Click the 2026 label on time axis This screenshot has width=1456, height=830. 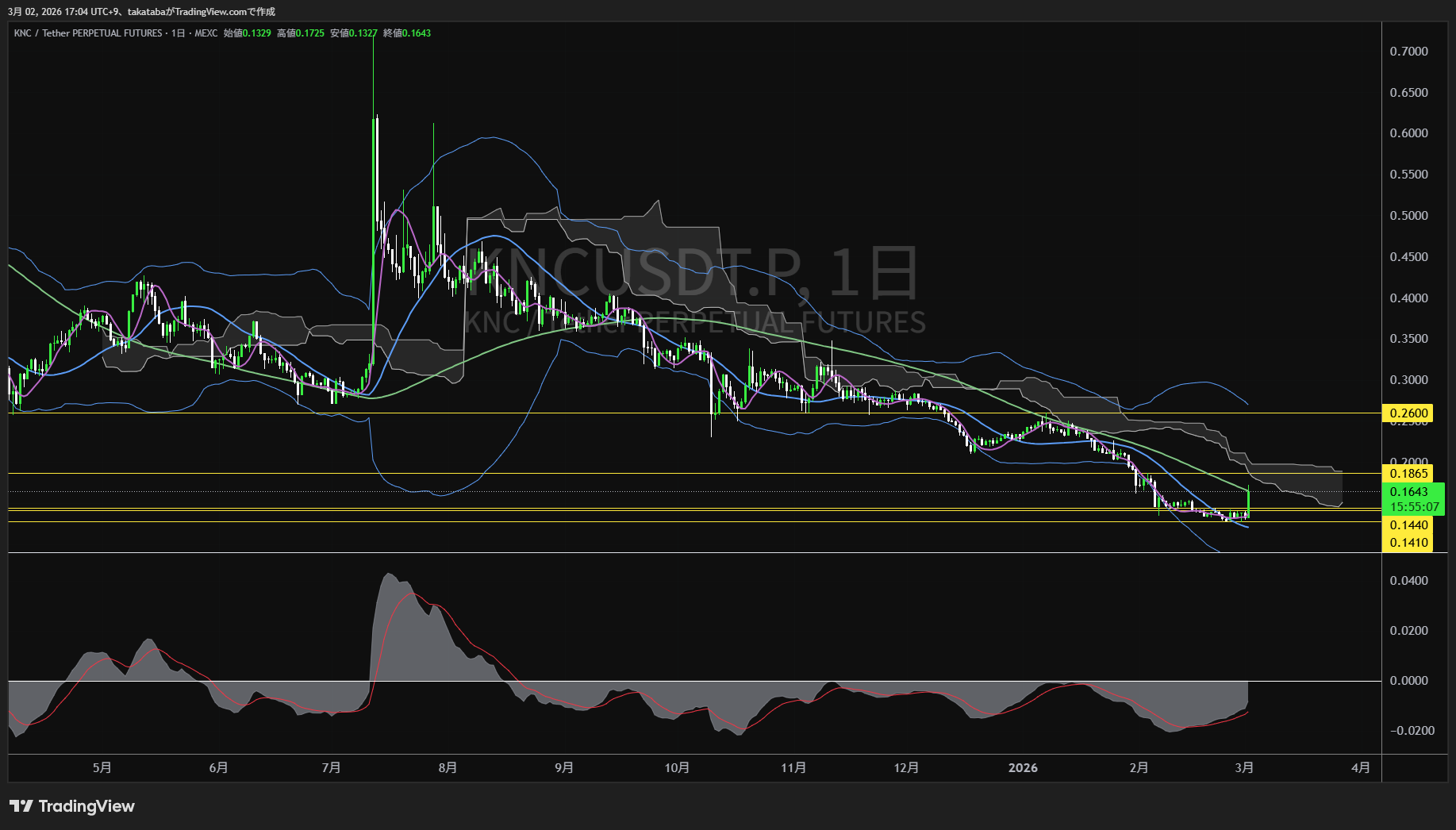point(1022,767)
